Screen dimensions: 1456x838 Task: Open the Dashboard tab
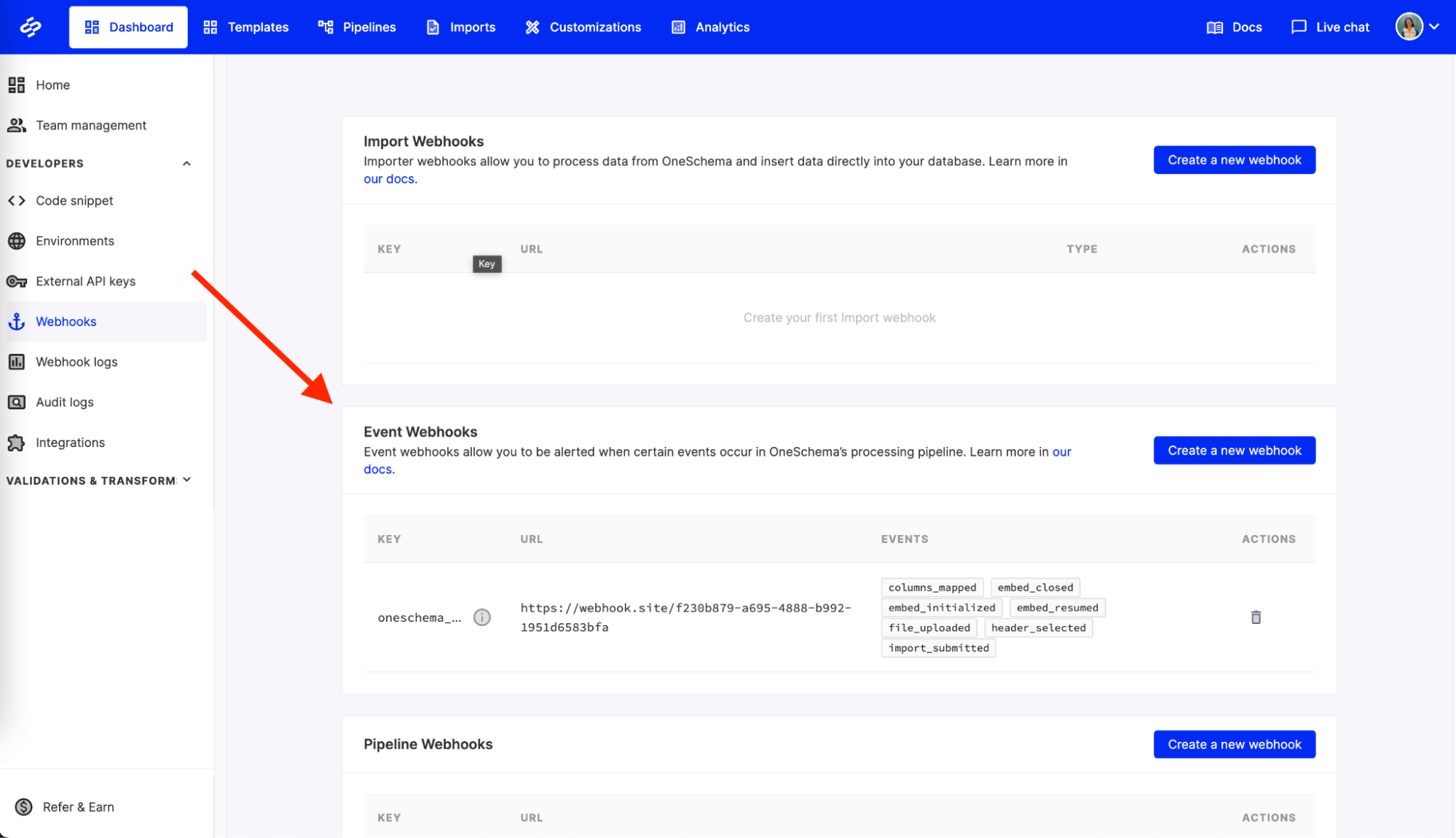(128, 27)
